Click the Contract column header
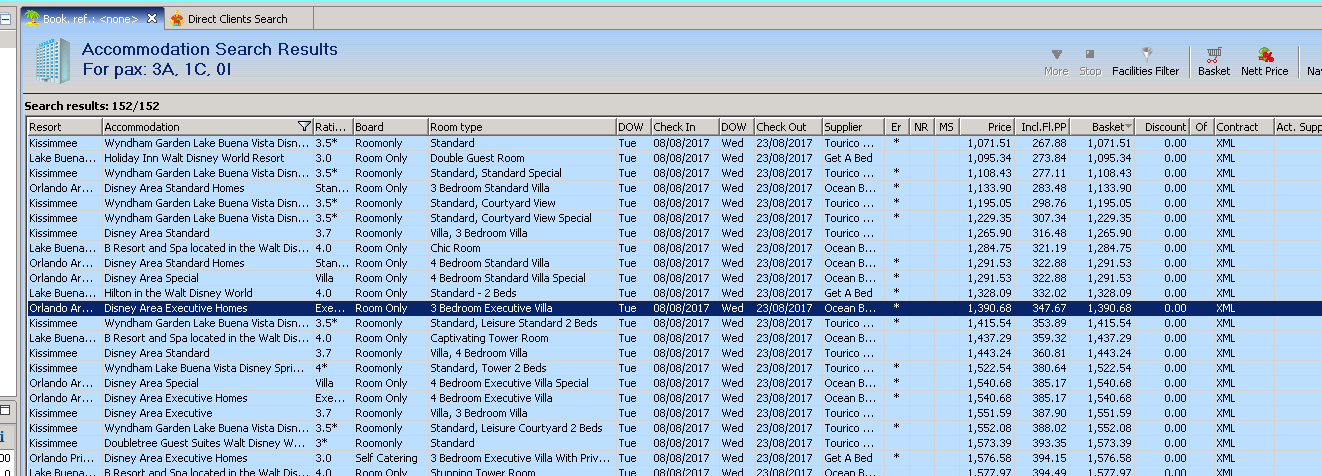The width and height of the screenshot is (1322, 476). [1243, 127]
